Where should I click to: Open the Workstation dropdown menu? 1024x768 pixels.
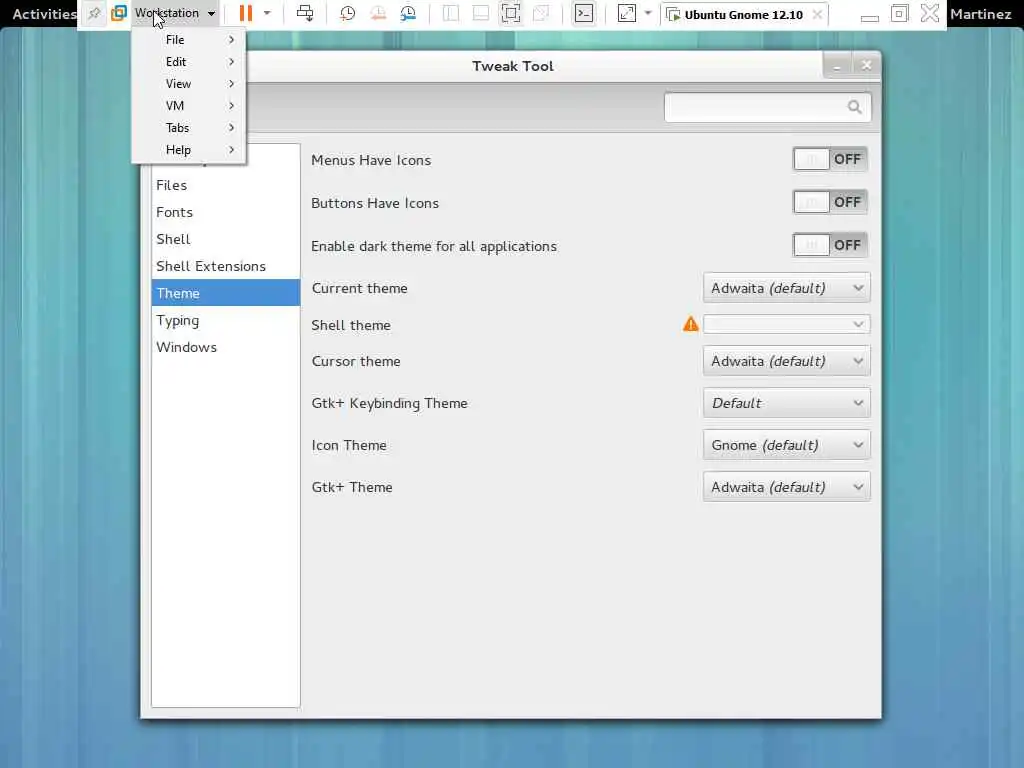click(x=174, y=13)
